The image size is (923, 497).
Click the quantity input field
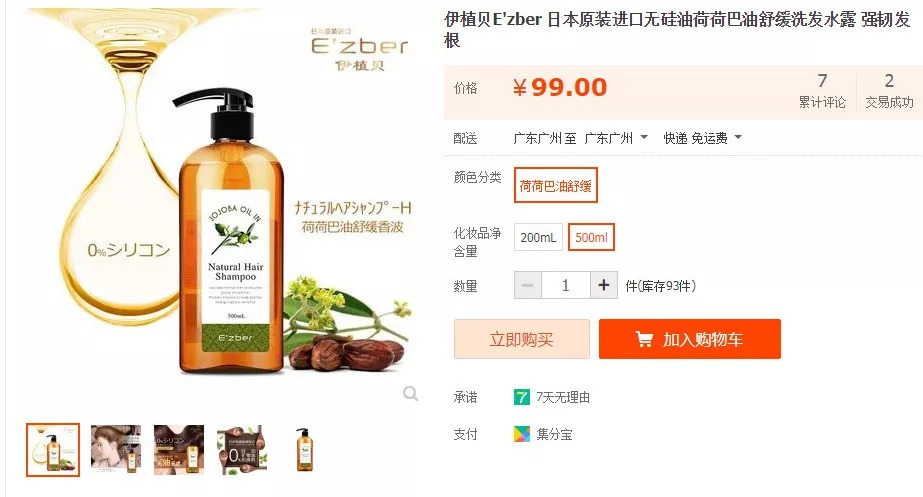click(x=565, y=285)
